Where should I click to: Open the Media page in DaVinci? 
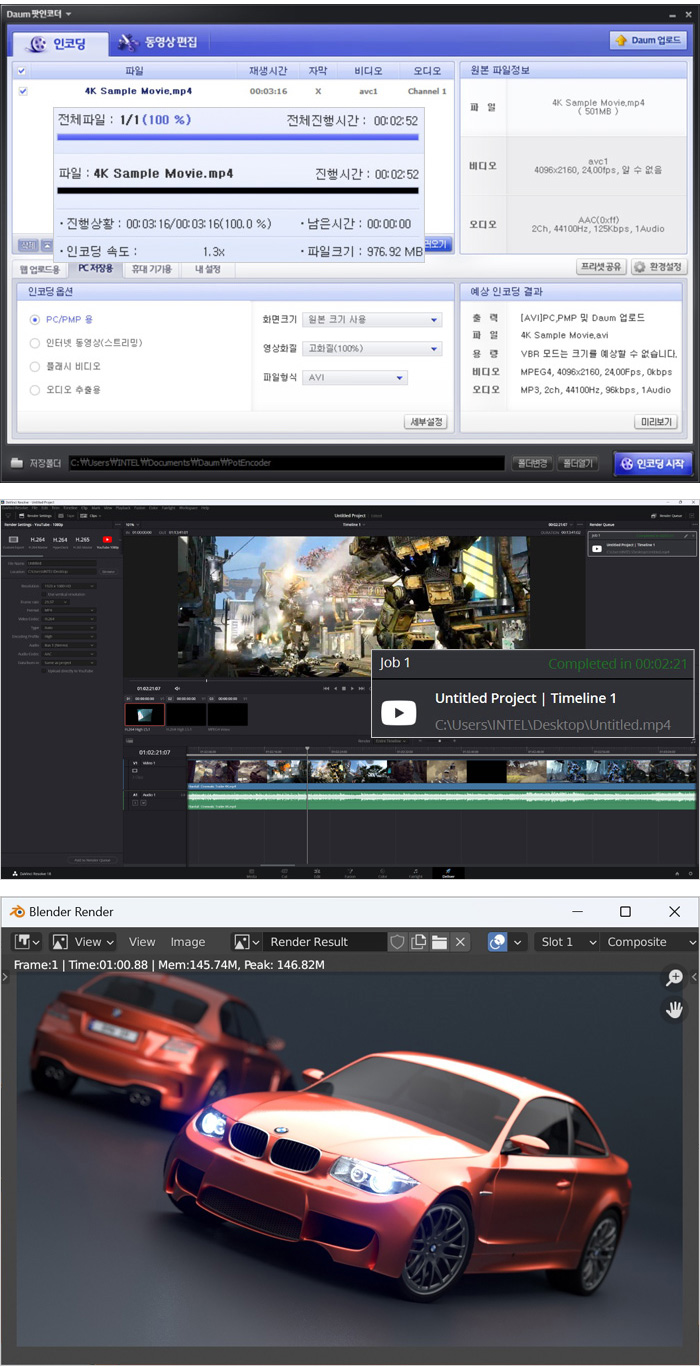[251, 873]
